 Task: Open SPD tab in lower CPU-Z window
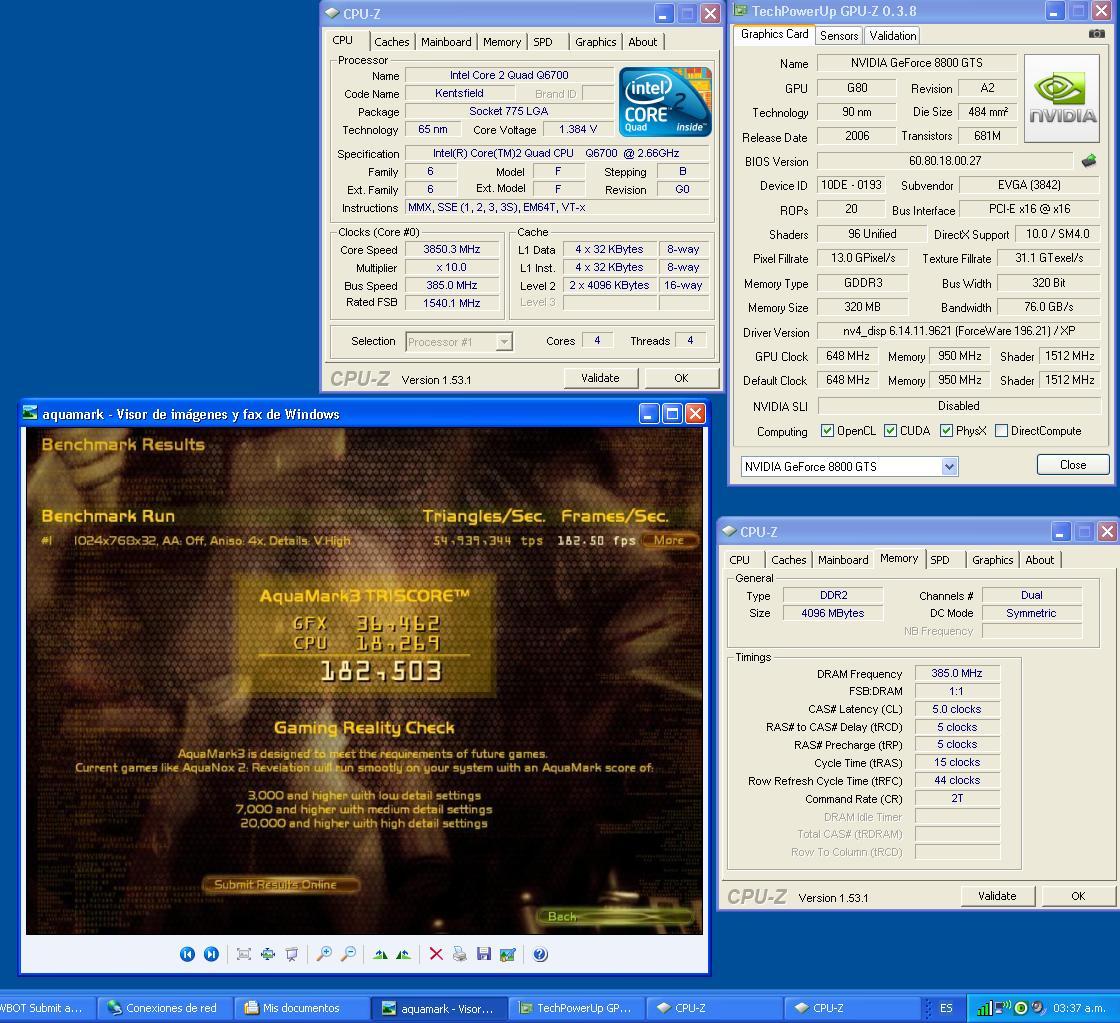[x=940, y=560]
